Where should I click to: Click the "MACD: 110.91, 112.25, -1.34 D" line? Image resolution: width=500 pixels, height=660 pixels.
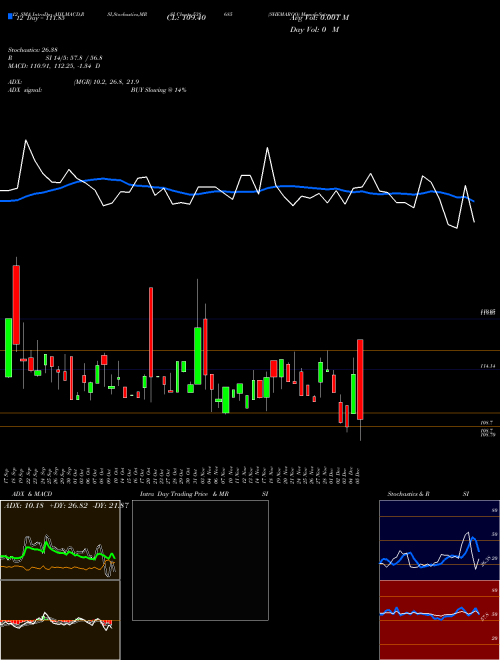point(54,66)
